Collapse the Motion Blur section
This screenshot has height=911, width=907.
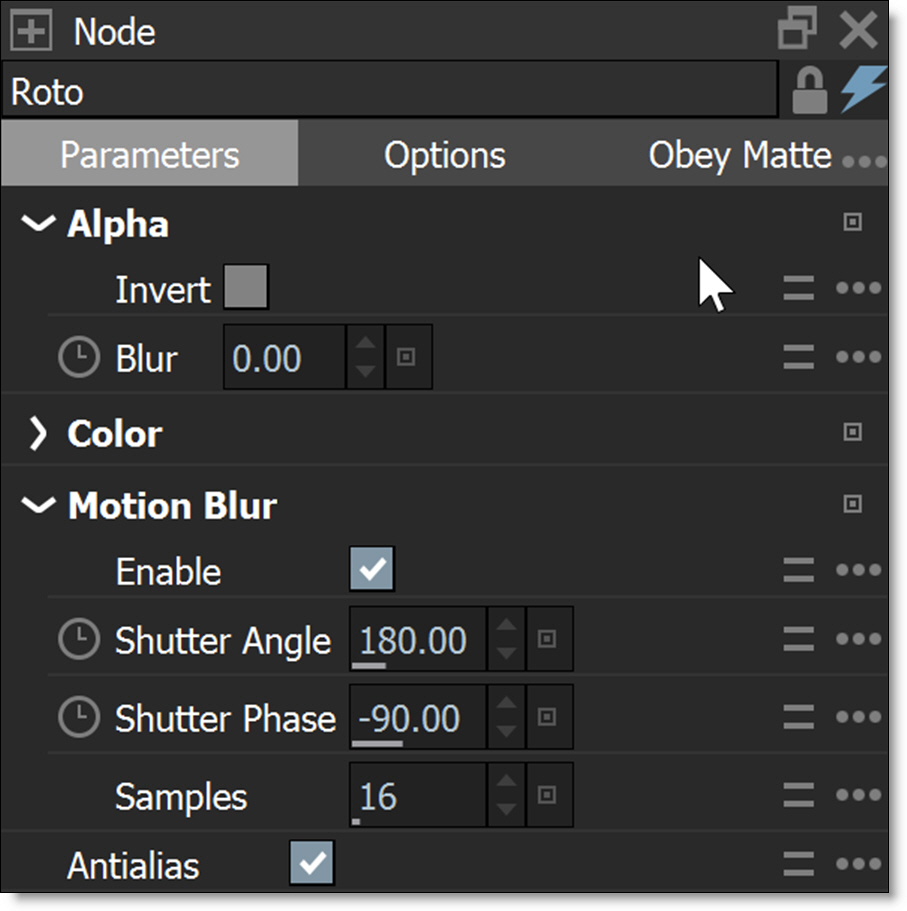(x=38, y=506)
